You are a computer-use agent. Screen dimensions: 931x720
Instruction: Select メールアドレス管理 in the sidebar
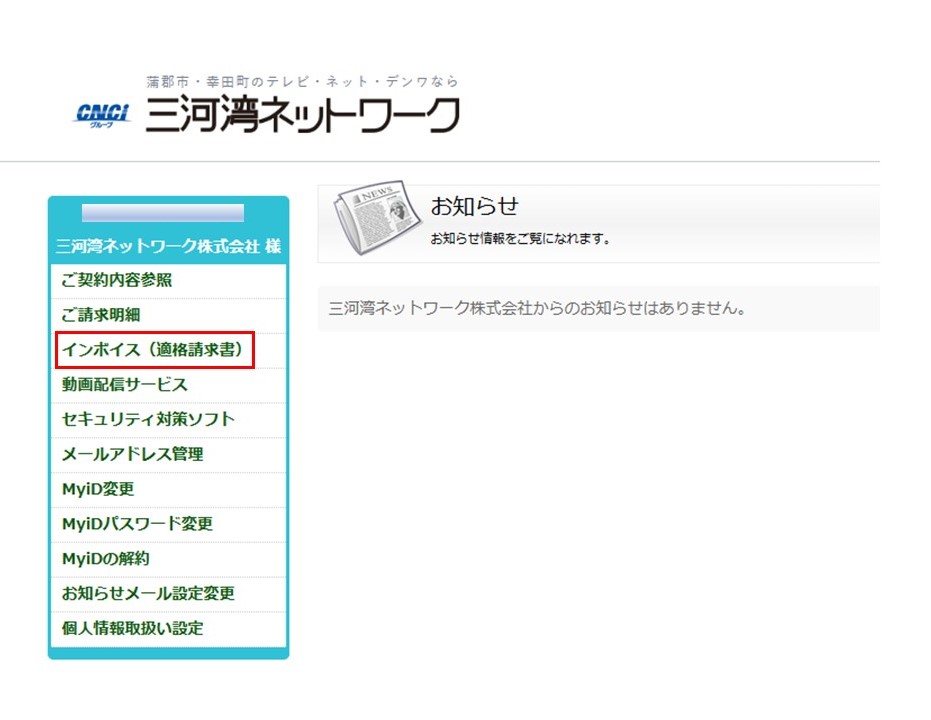tap(132, 454)
